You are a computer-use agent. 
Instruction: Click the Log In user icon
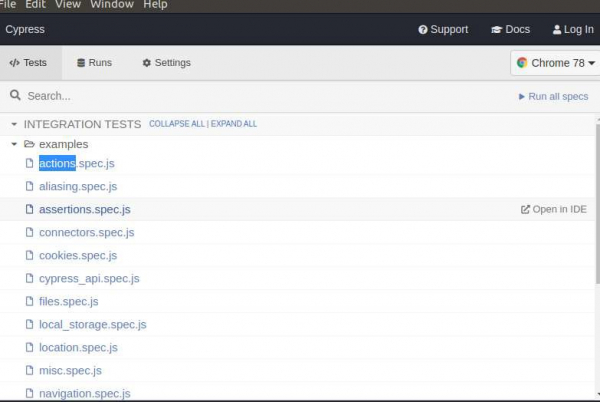pos(557,29)
